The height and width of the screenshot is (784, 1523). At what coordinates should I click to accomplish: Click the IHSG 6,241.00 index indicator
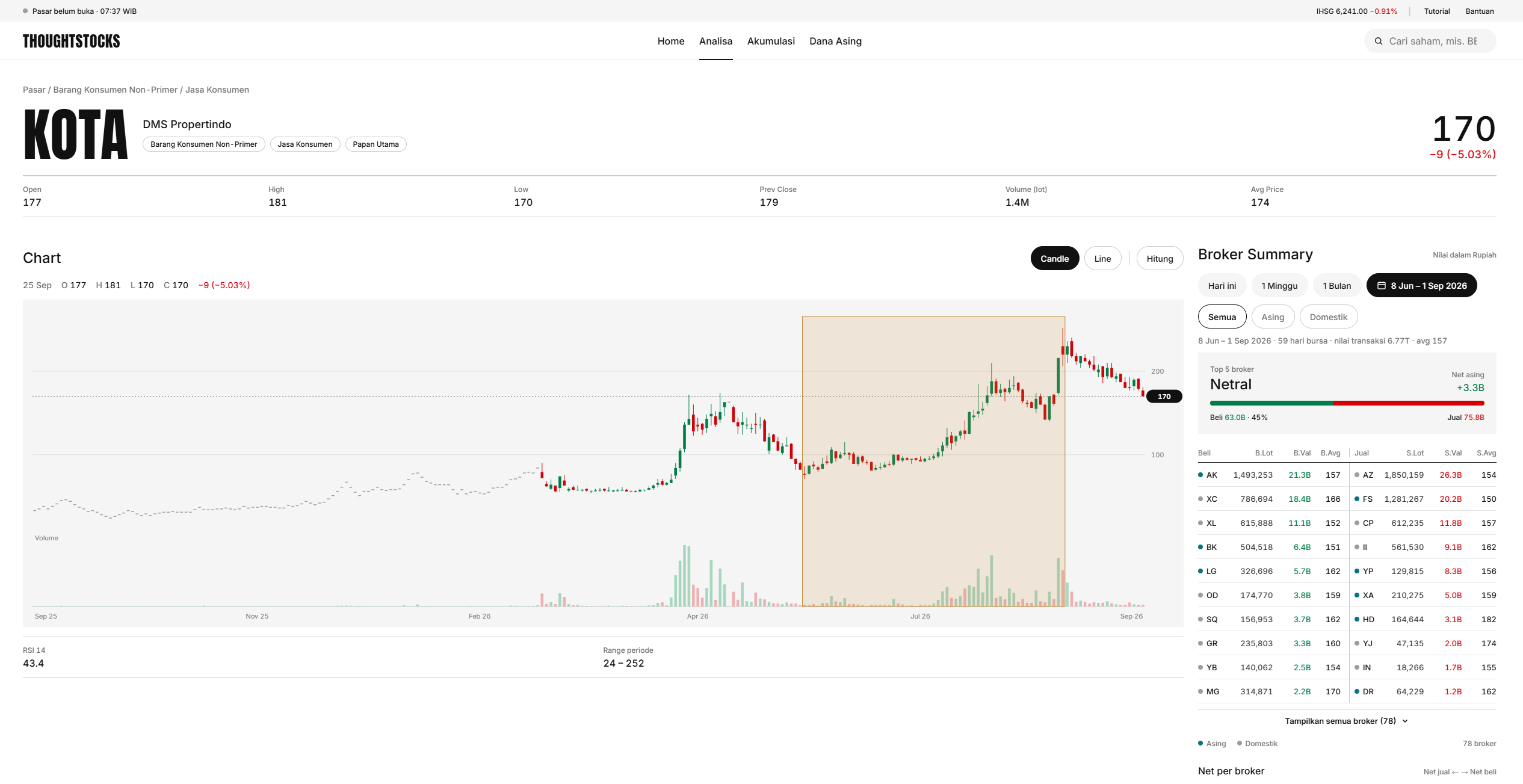coord(1356,11)
